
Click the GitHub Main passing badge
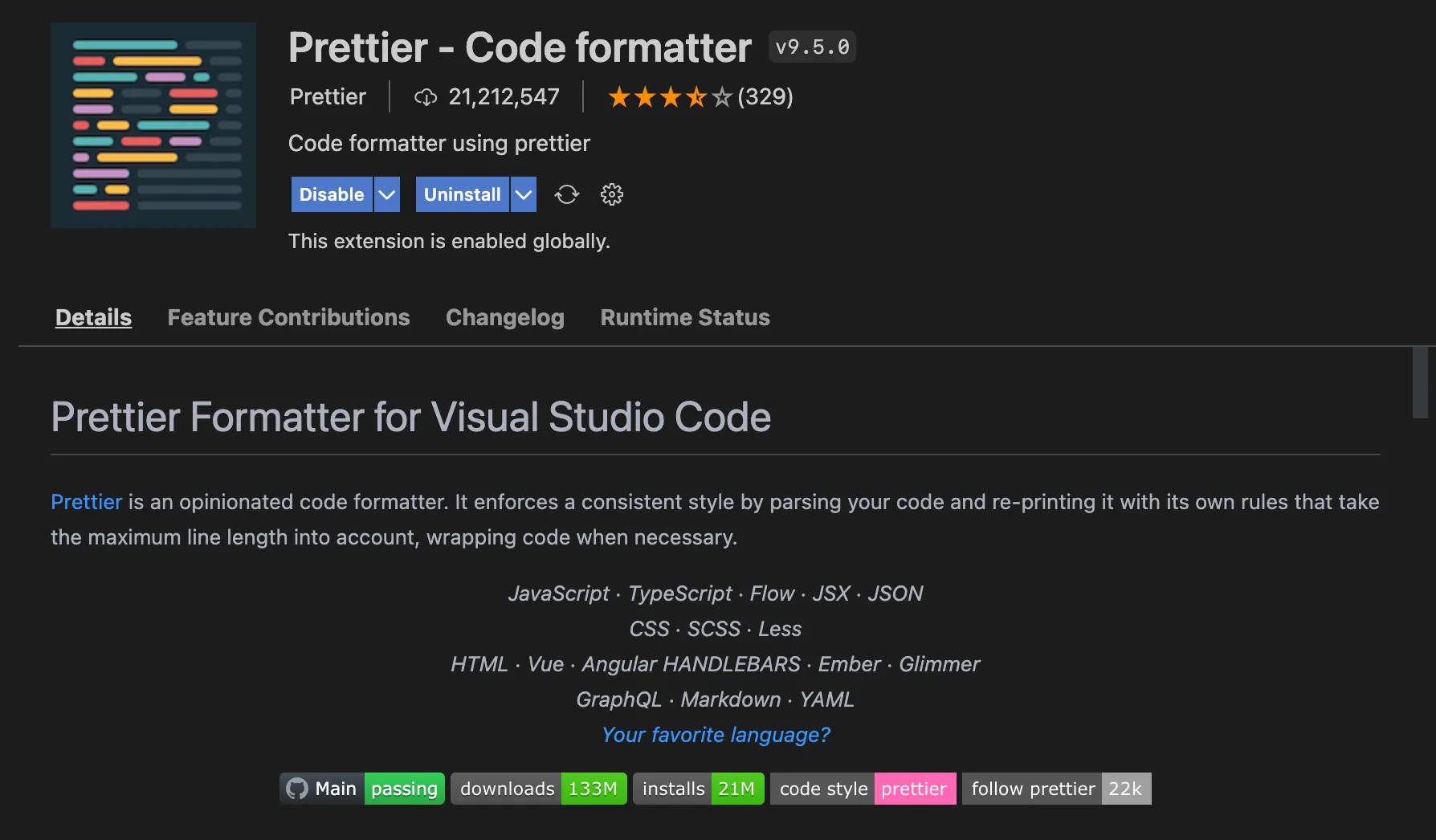362,789
